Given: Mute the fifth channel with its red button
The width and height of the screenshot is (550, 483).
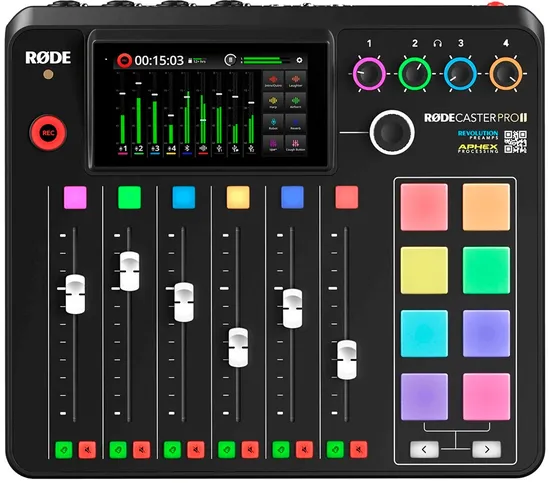Looking at the screenshot, I should 304,450.
